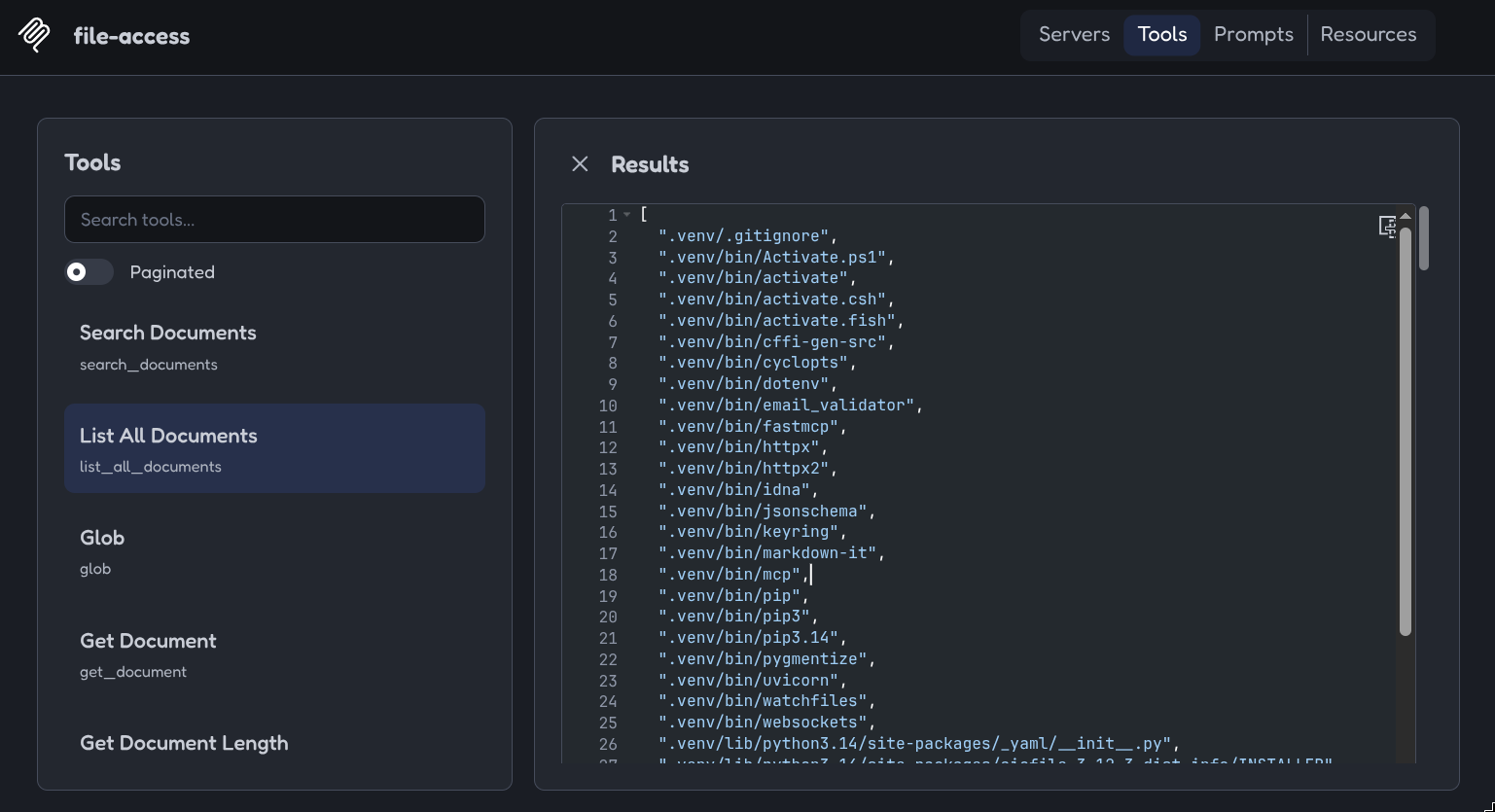The width and height of the screenshot is (1495, 812).
Task: Place cursor on ".venv/bin/cyclopts"
Action: tap(759, 363)
